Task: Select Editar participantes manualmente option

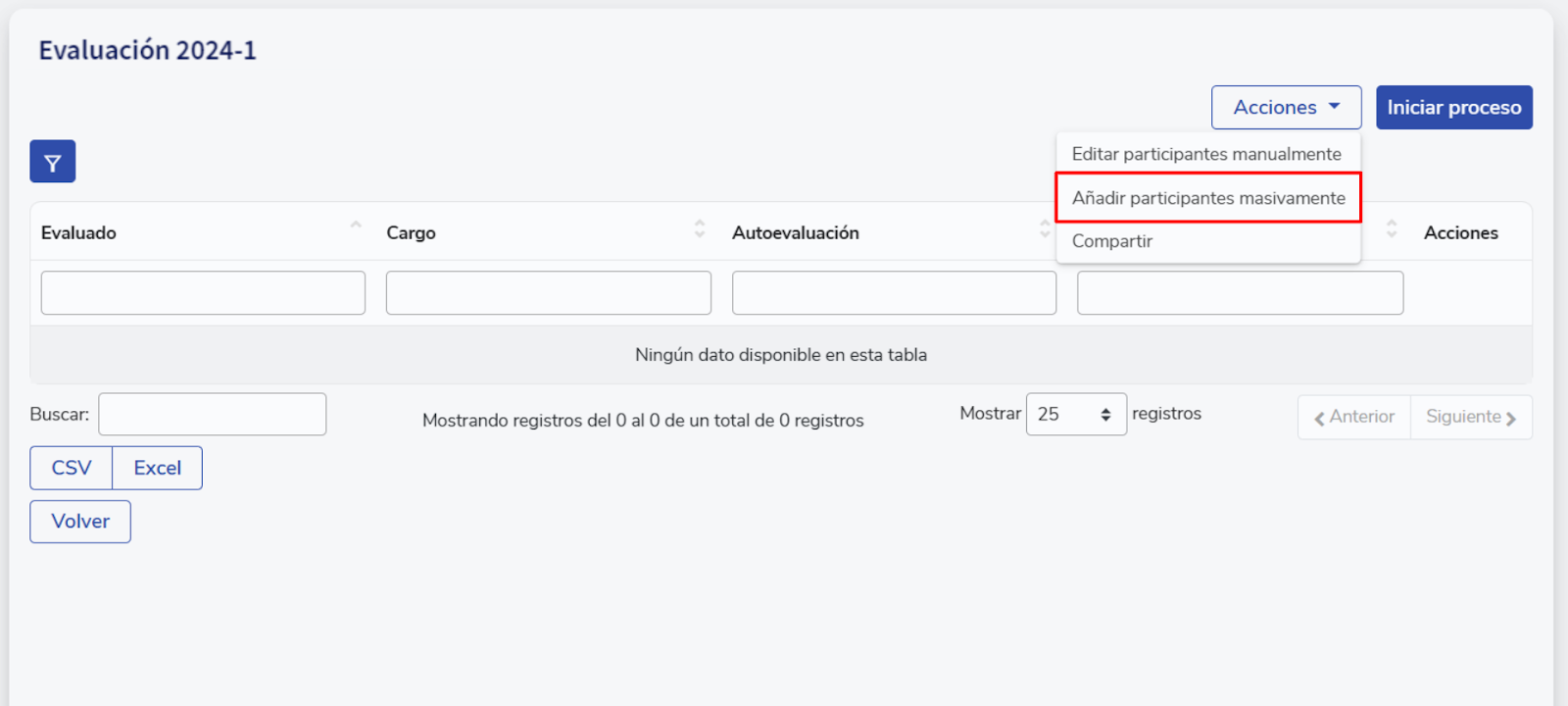Action: click(1206, 154)
